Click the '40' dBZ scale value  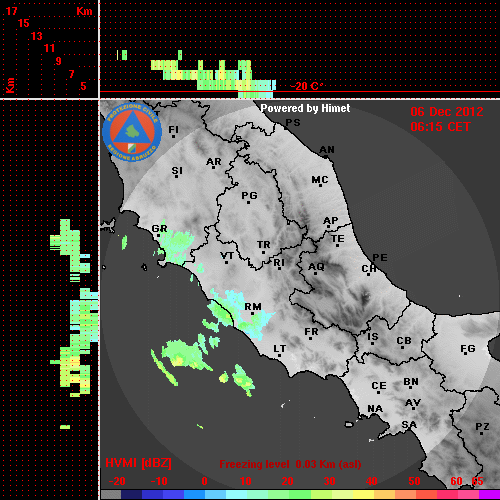(x=371, y=481)
